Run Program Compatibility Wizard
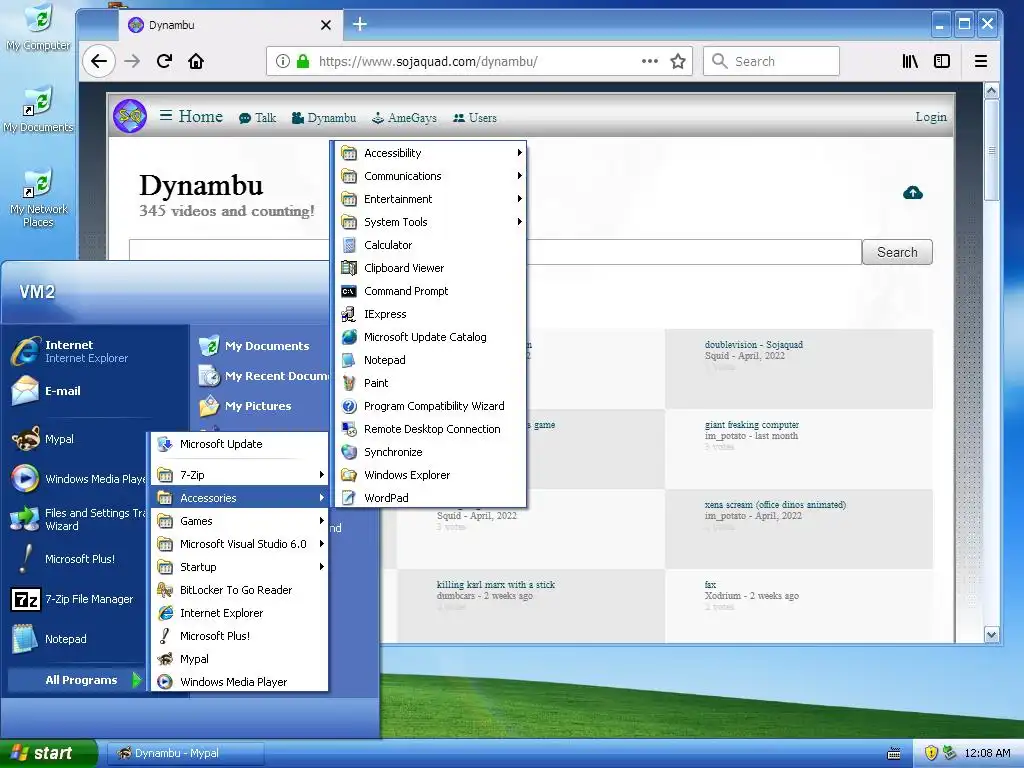Screen dimensions: 1024x768 [430, 406]
